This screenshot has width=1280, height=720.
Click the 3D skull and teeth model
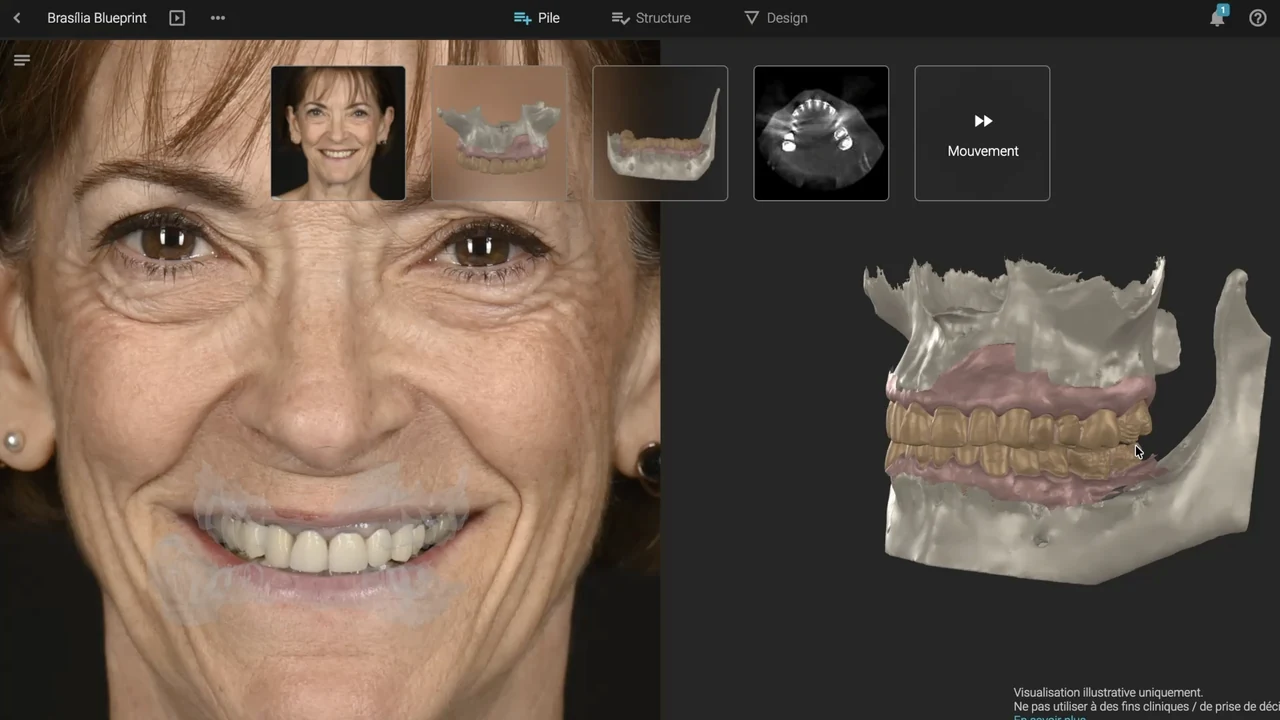click(x=1066, y=420)
